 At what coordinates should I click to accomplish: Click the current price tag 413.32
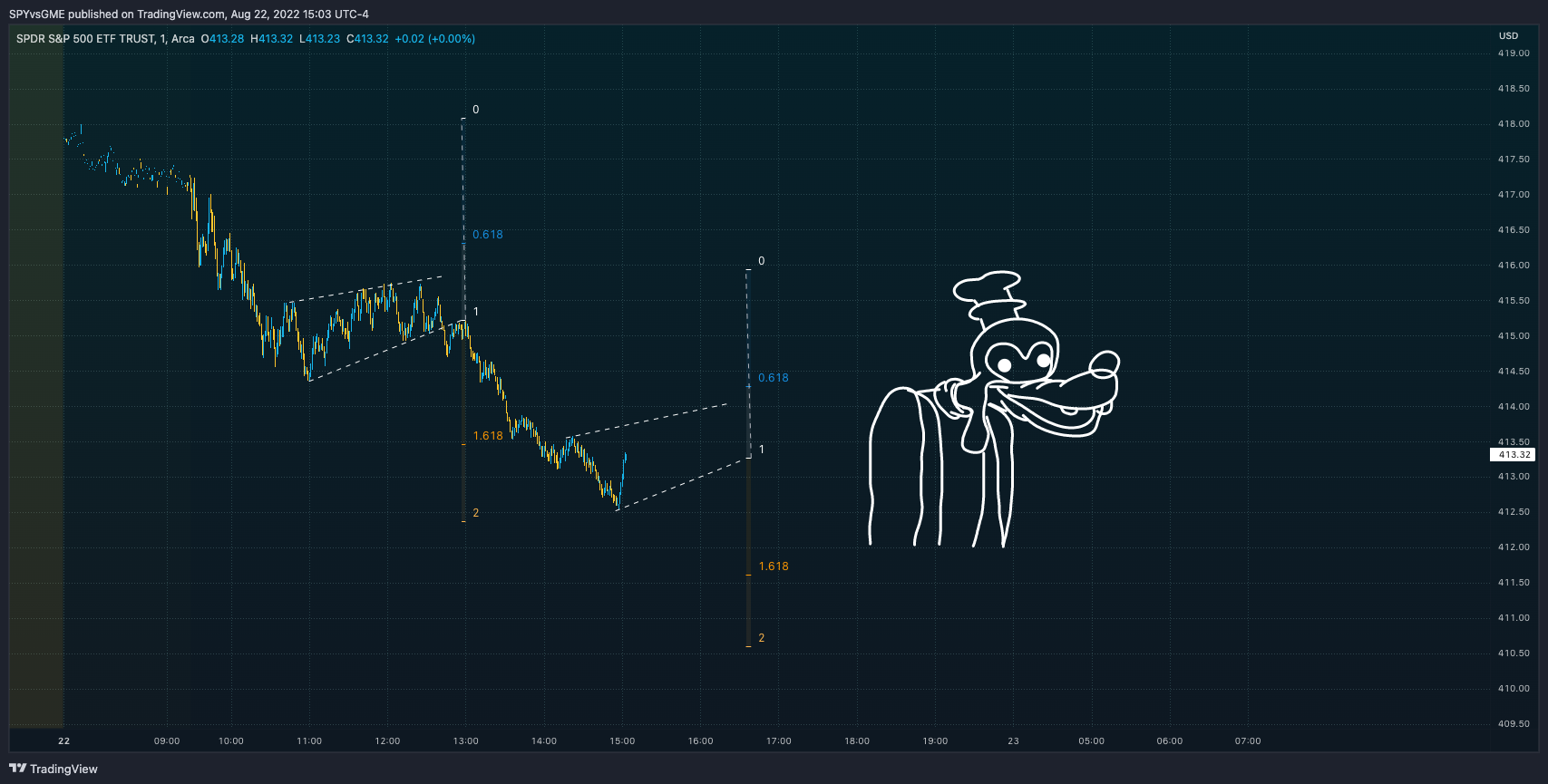click(1513, 455)
